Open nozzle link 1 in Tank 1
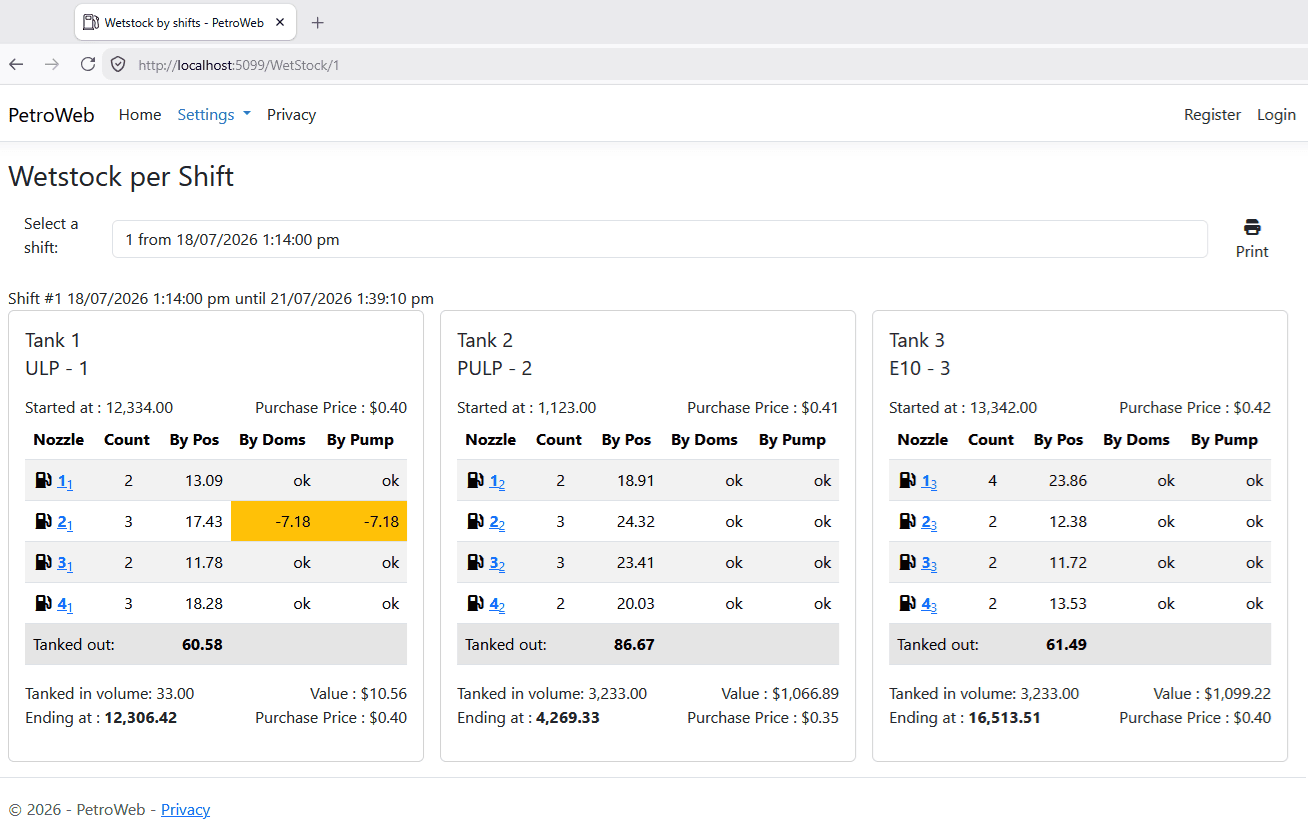 coord(65,482)
